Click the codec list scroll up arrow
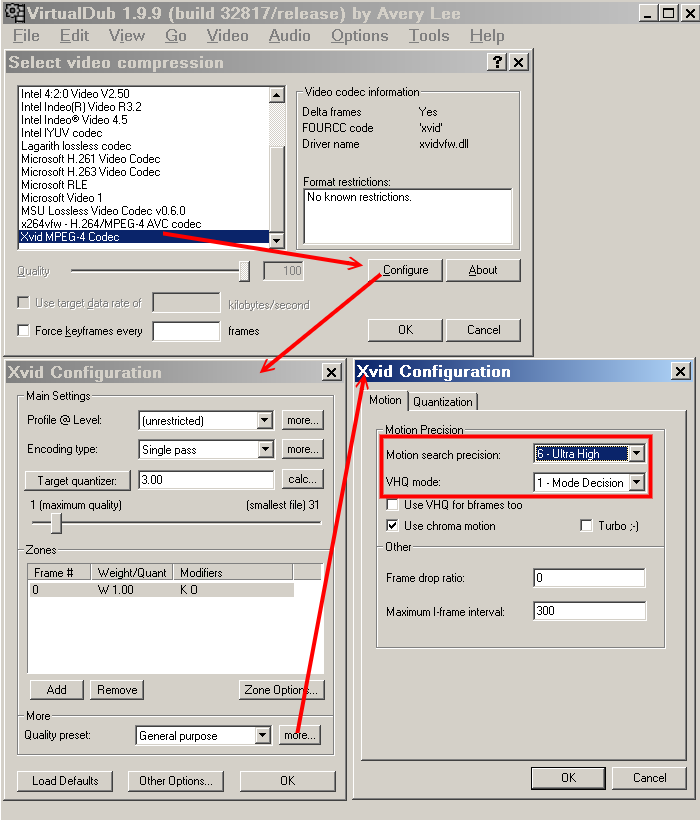The width and height of the screenshot is (700, 820). pos(277,95)
